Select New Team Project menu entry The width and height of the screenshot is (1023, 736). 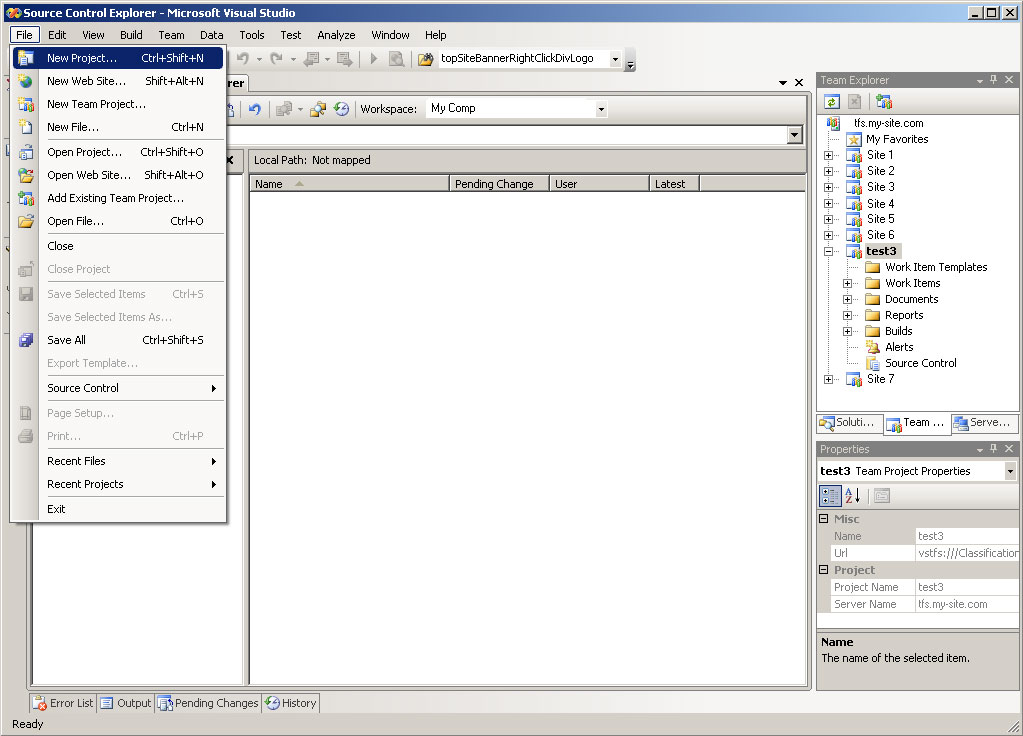tap(118, 104)
